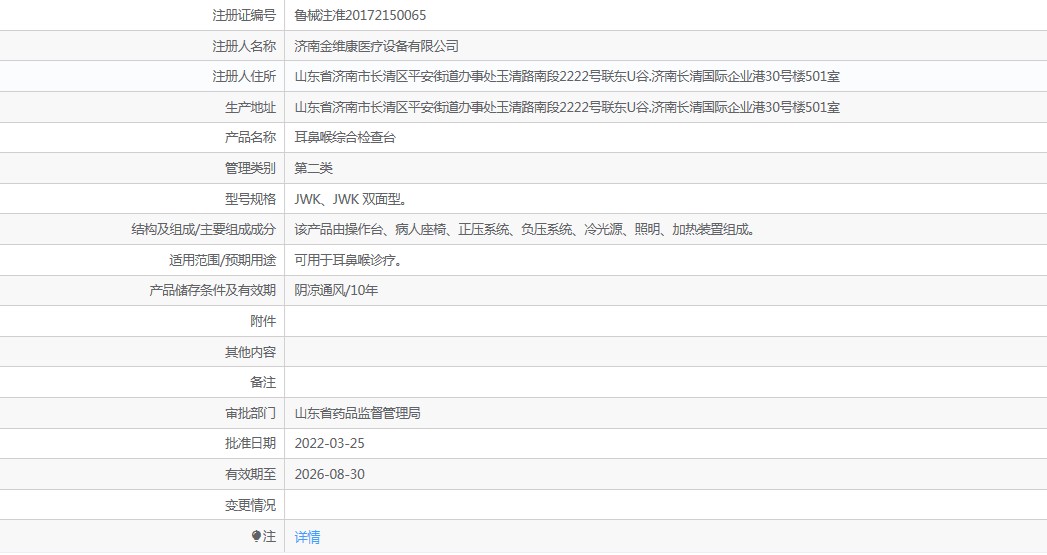
Task: Click the 备注 remarks label
Action: click(262, 382)
